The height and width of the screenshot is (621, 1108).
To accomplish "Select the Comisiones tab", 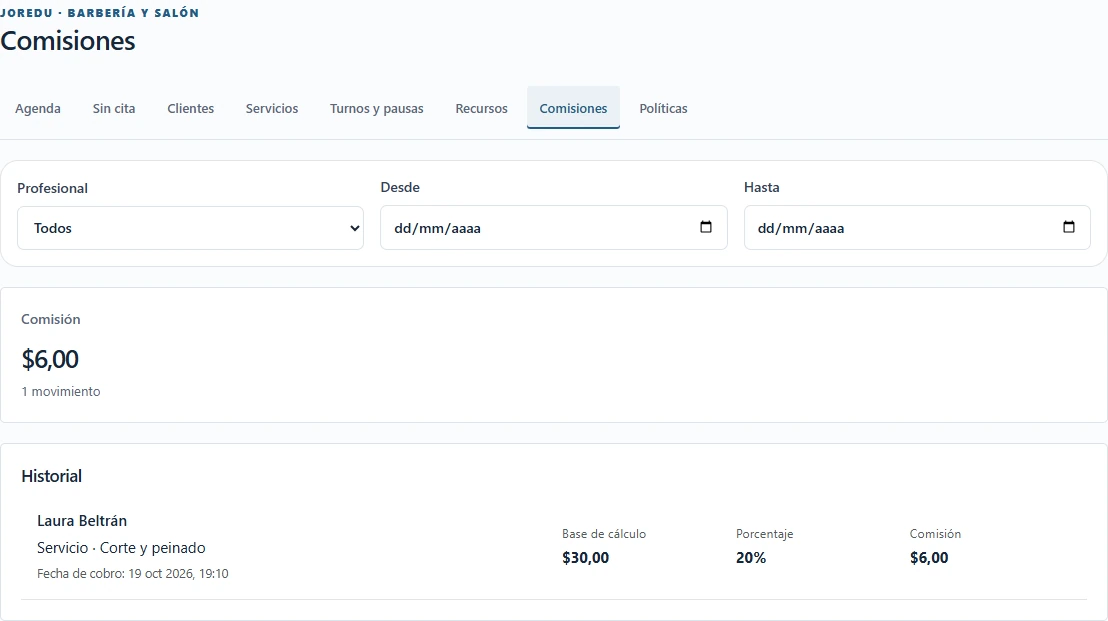I will click(x=573, y=108).
